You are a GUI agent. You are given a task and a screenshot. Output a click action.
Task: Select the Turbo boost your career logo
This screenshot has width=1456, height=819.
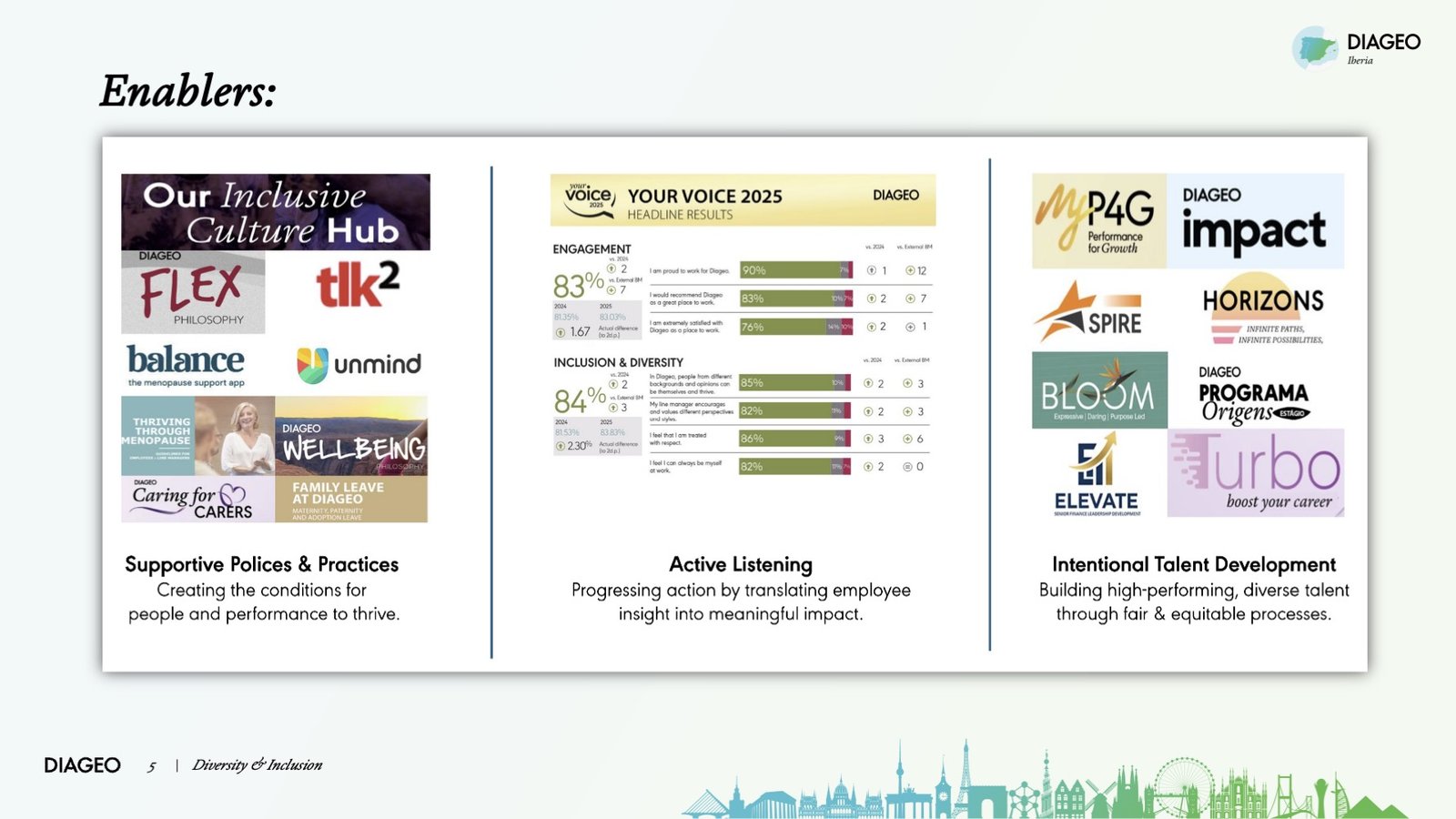tap(1256, 473)
